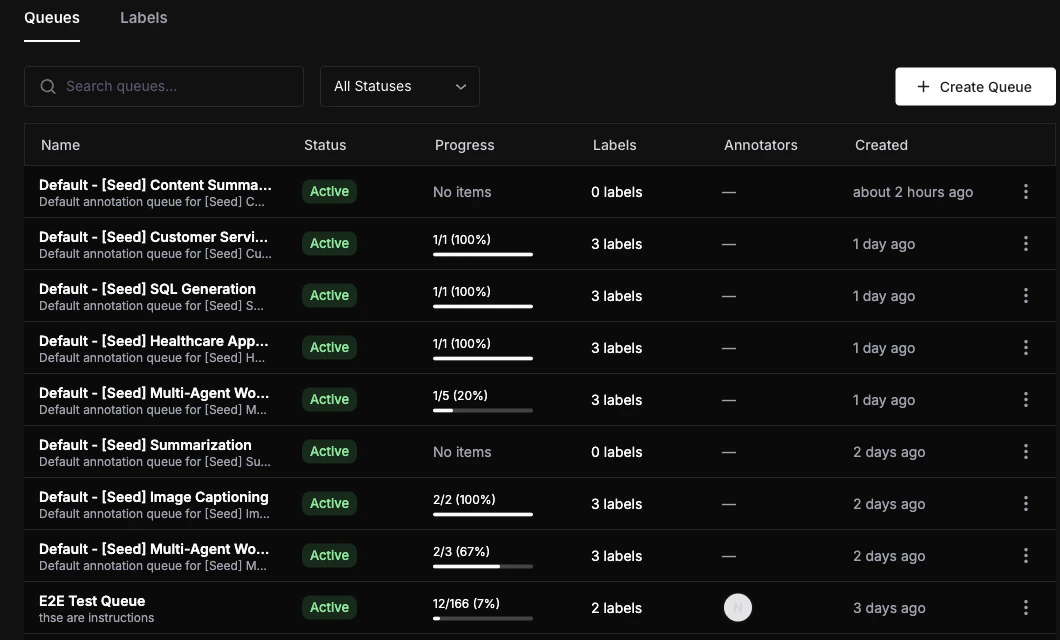
Task: Select the Queues tab
Action: [x=51, y=18]
